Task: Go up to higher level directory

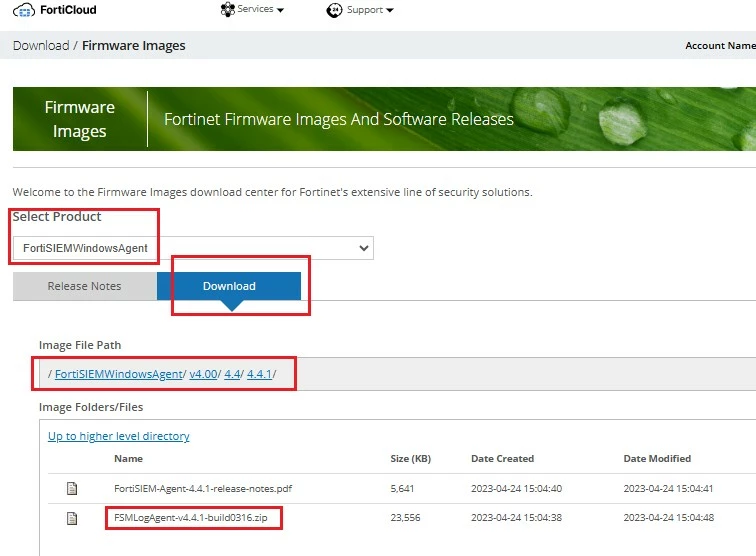Action: [x=119, y=436]
